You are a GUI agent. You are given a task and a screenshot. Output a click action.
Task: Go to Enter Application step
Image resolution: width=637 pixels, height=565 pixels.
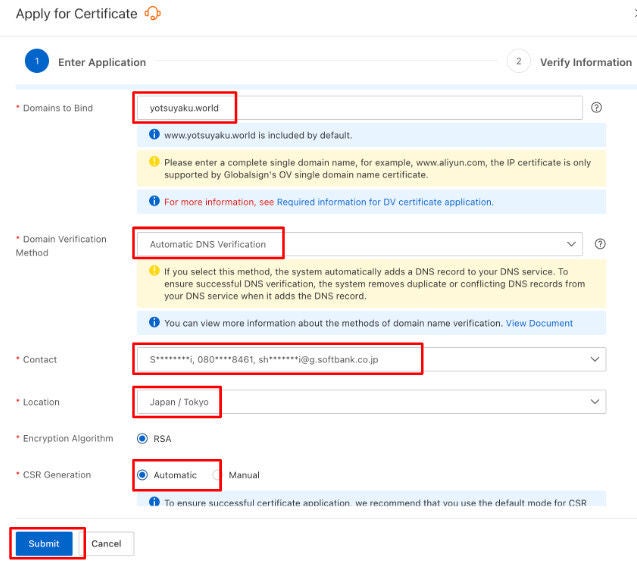tap(101, 62)
